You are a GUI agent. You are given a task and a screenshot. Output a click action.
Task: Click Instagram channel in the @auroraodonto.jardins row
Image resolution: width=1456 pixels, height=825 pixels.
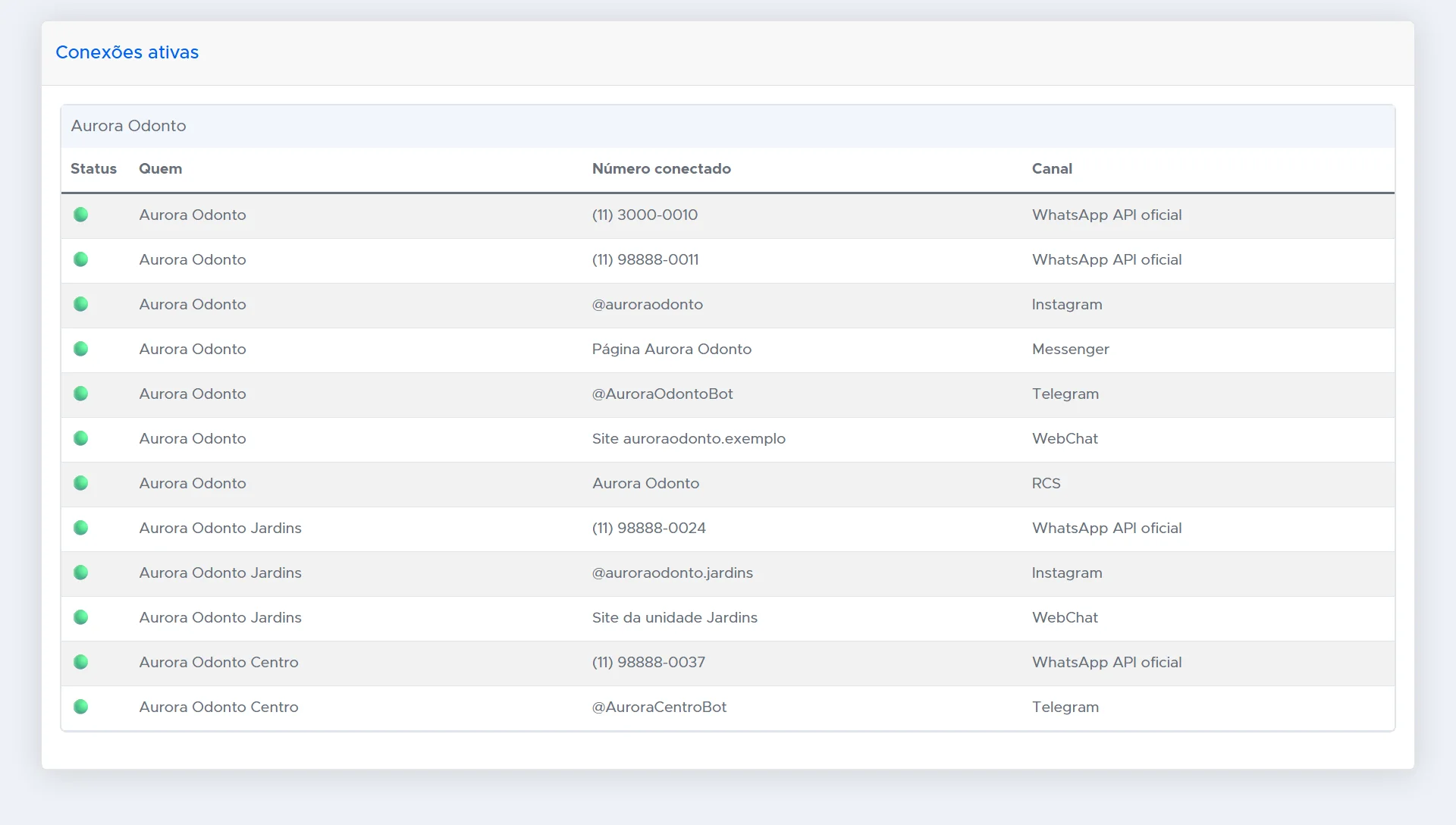tap(1067, 572)
